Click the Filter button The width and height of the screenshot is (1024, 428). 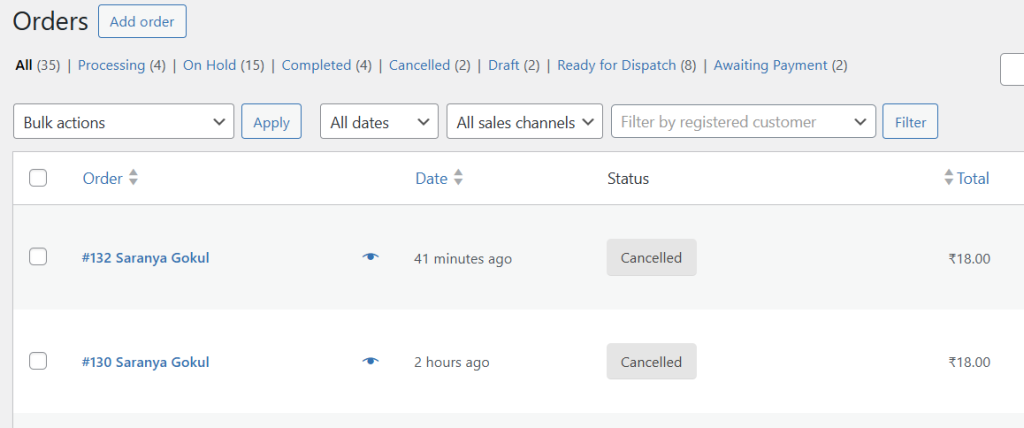coord(910,122)
